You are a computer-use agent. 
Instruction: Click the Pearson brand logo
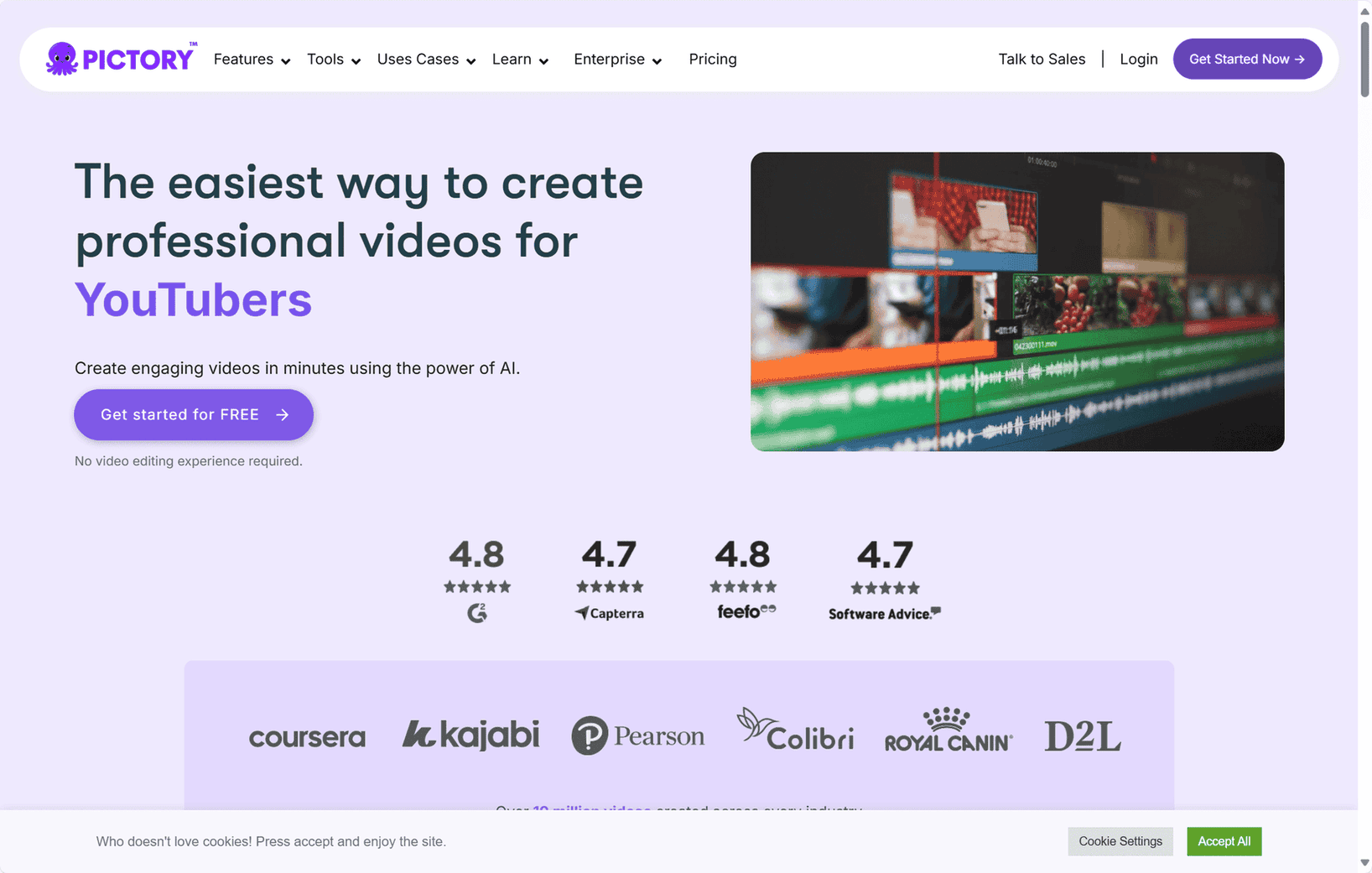pyautogui.click(x=638, y=735)
